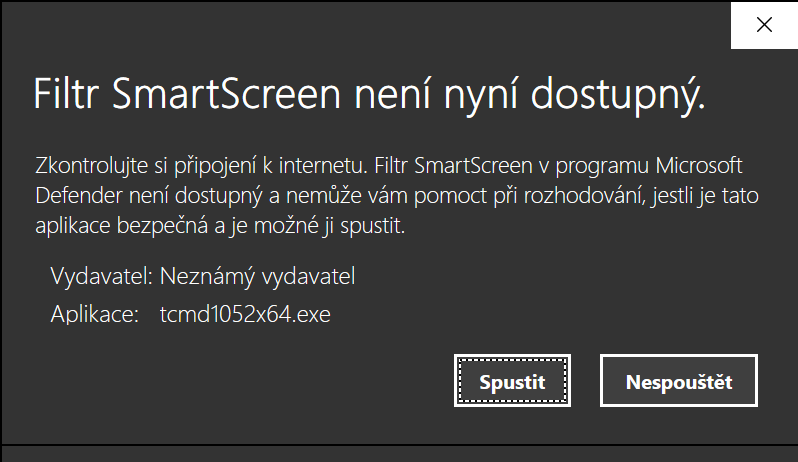Run the app anyway via Spustit

pyautogui.click(x=512, y=381)
